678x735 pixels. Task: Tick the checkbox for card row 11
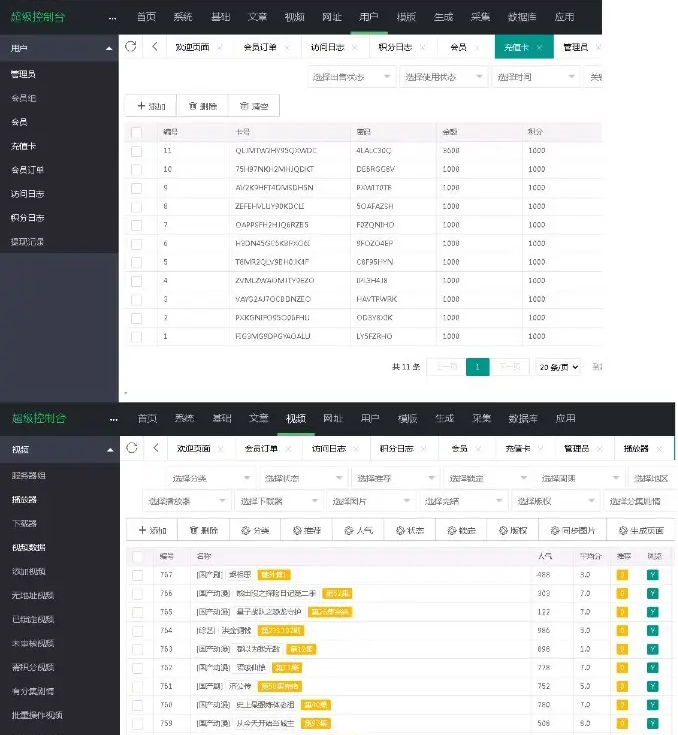point(137,150)
